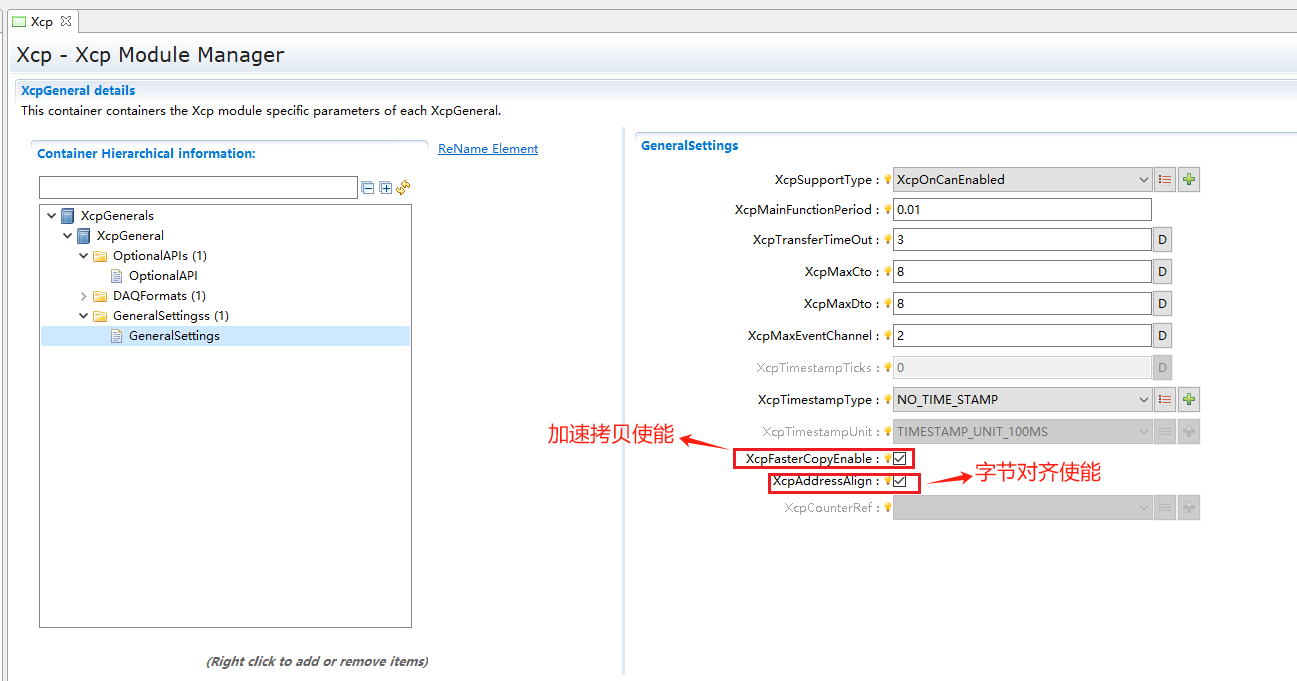Disable the XcpAddressAlign checkbox

pyautogui.click(x=899, y=483)
